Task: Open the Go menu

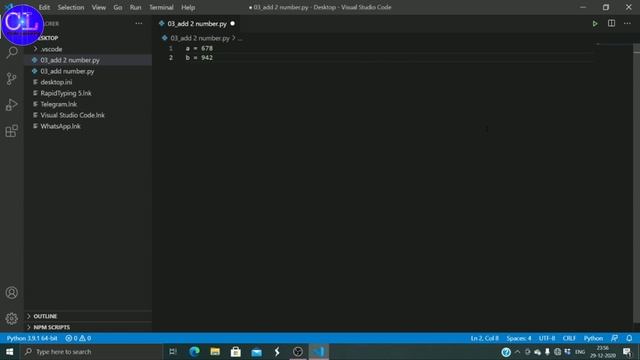Action: click(x=118, y=7)
